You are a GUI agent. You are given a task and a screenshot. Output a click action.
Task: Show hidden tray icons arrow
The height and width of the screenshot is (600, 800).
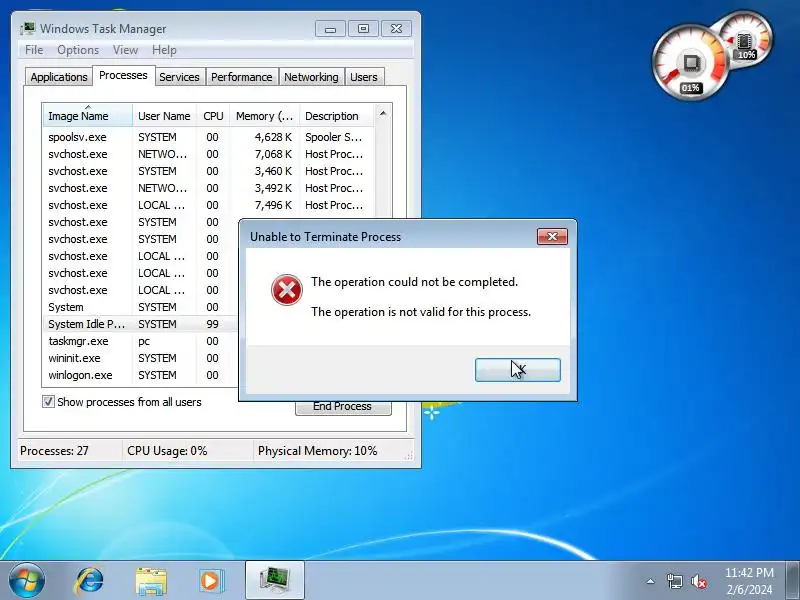(651, 581)
